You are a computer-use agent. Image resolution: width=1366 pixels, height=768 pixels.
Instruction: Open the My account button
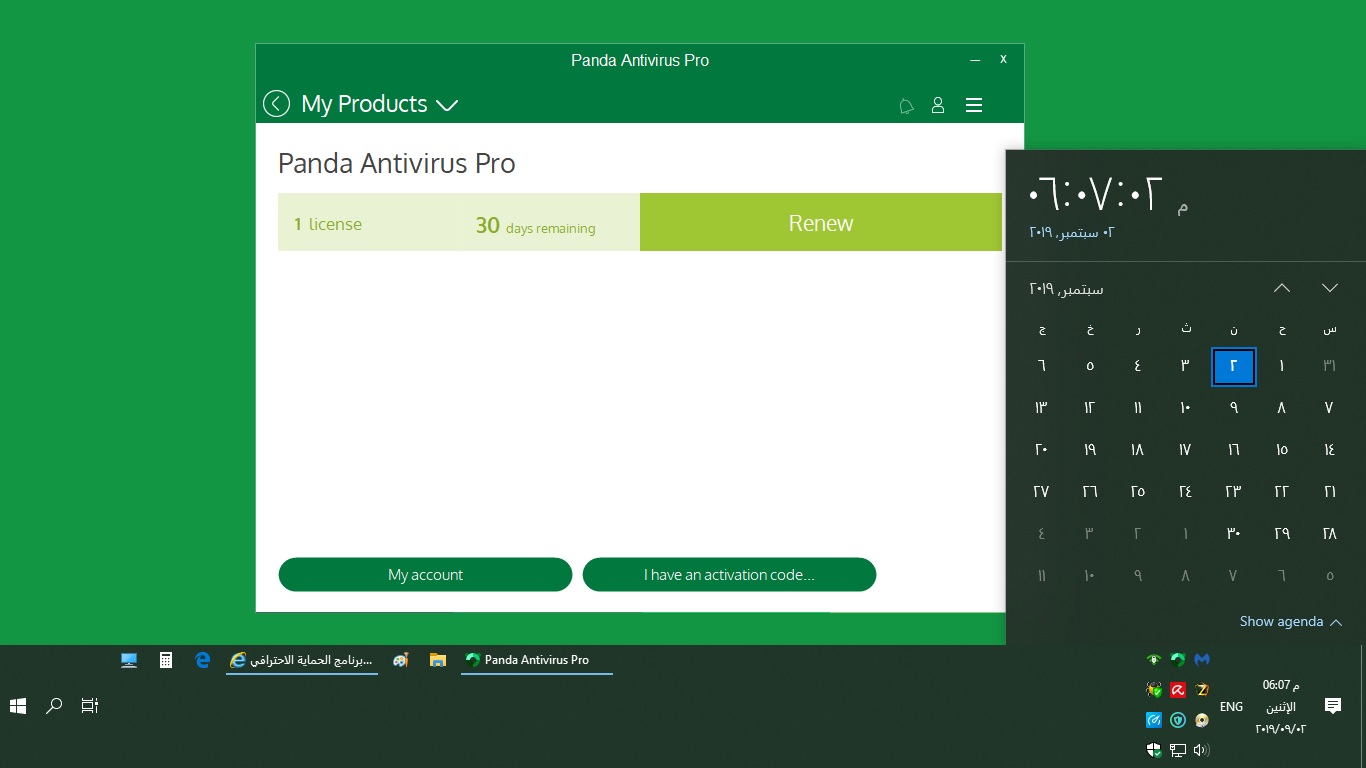[425, 575]
